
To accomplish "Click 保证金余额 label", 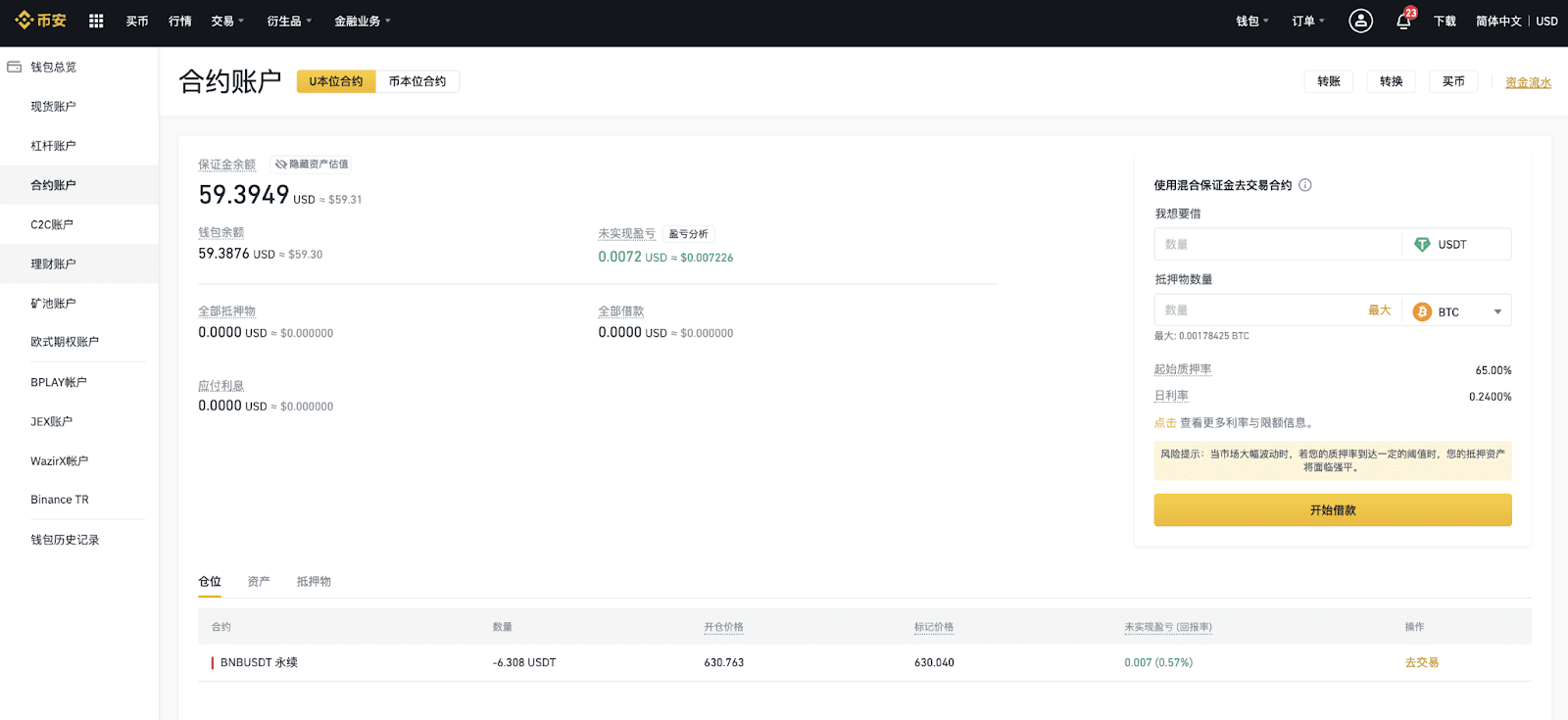I will [226, 165].
